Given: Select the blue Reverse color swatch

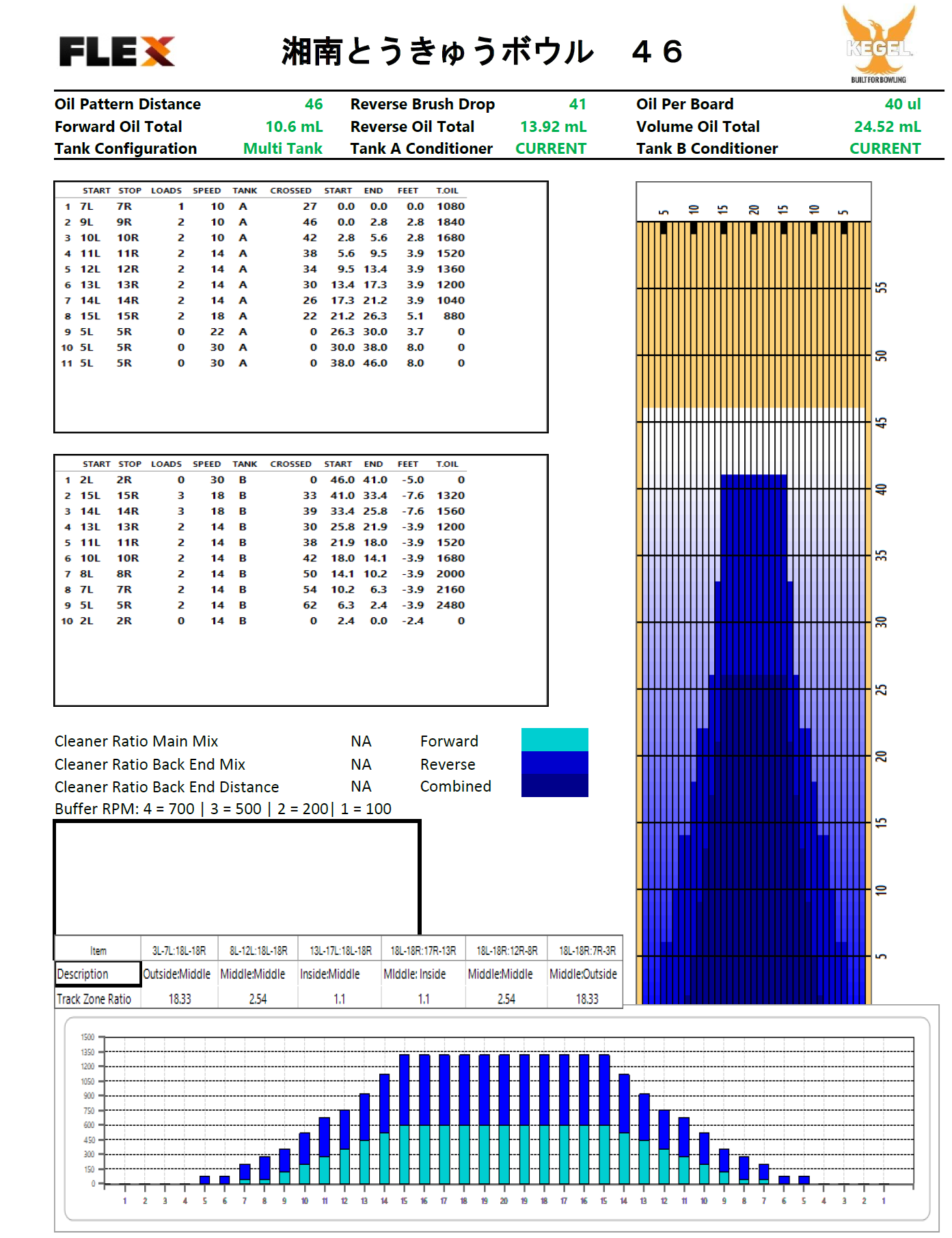Looking at the screenshot, I should click(554, 762).
